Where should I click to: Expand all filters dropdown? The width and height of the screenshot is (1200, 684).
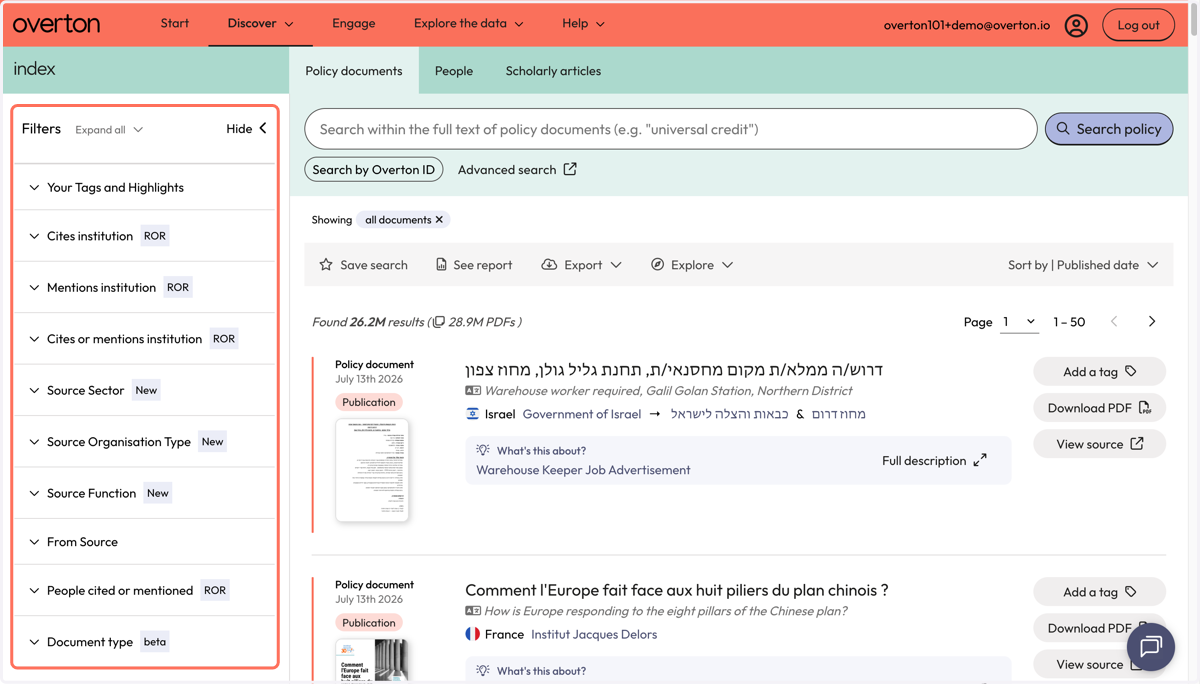pos(109,130)
